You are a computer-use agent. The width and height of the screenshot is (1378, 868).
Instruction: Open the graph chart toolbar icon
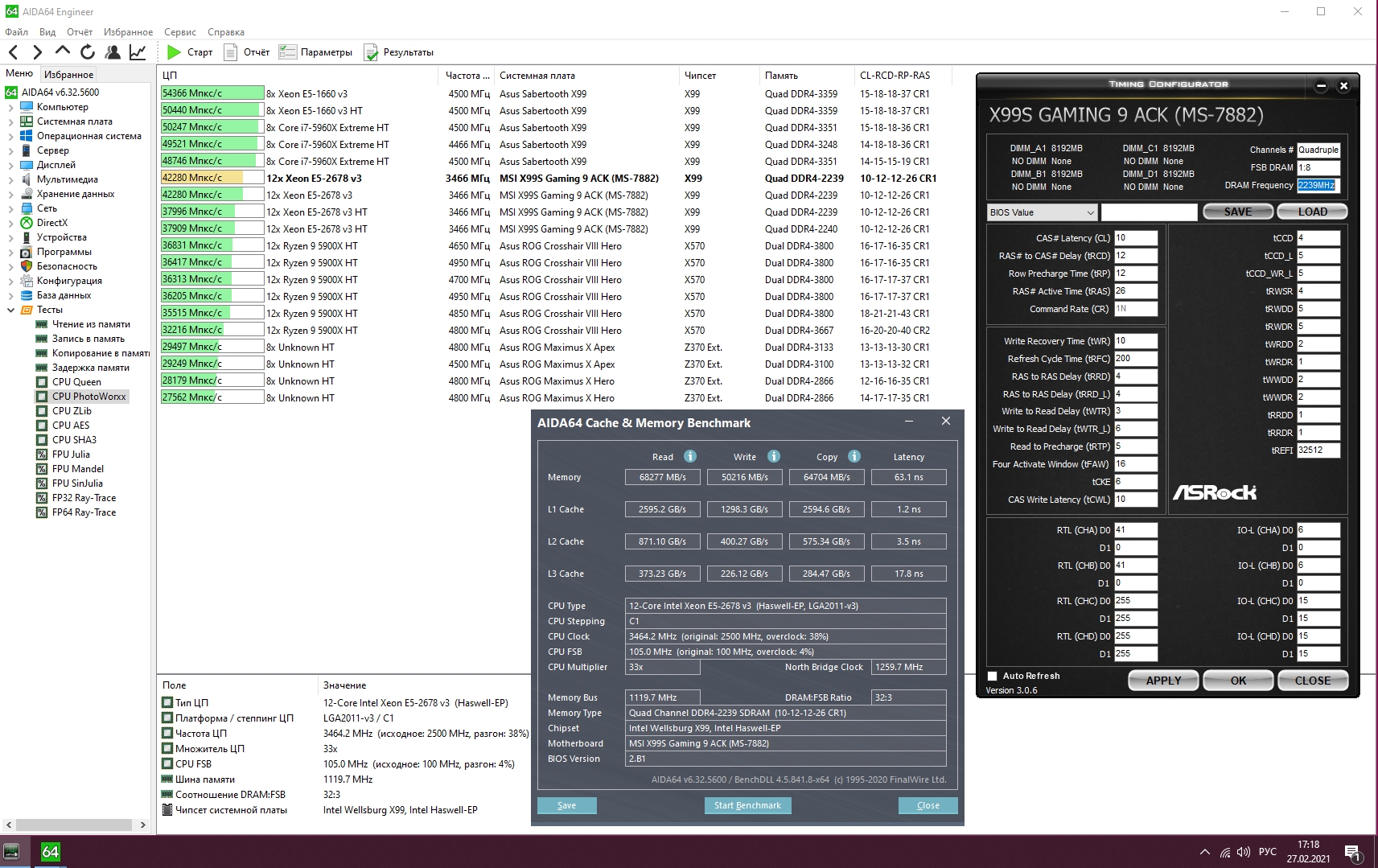point(138,52)
